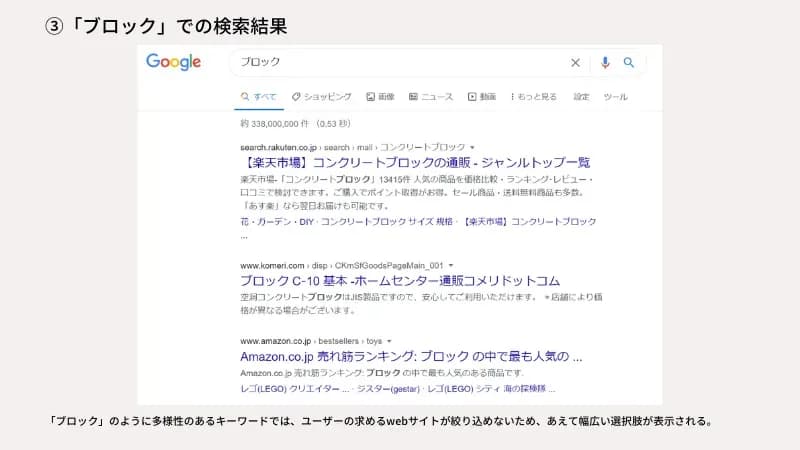
Task: Open 花・ガーデン・DIY sitelink
Action: [277, 221]
